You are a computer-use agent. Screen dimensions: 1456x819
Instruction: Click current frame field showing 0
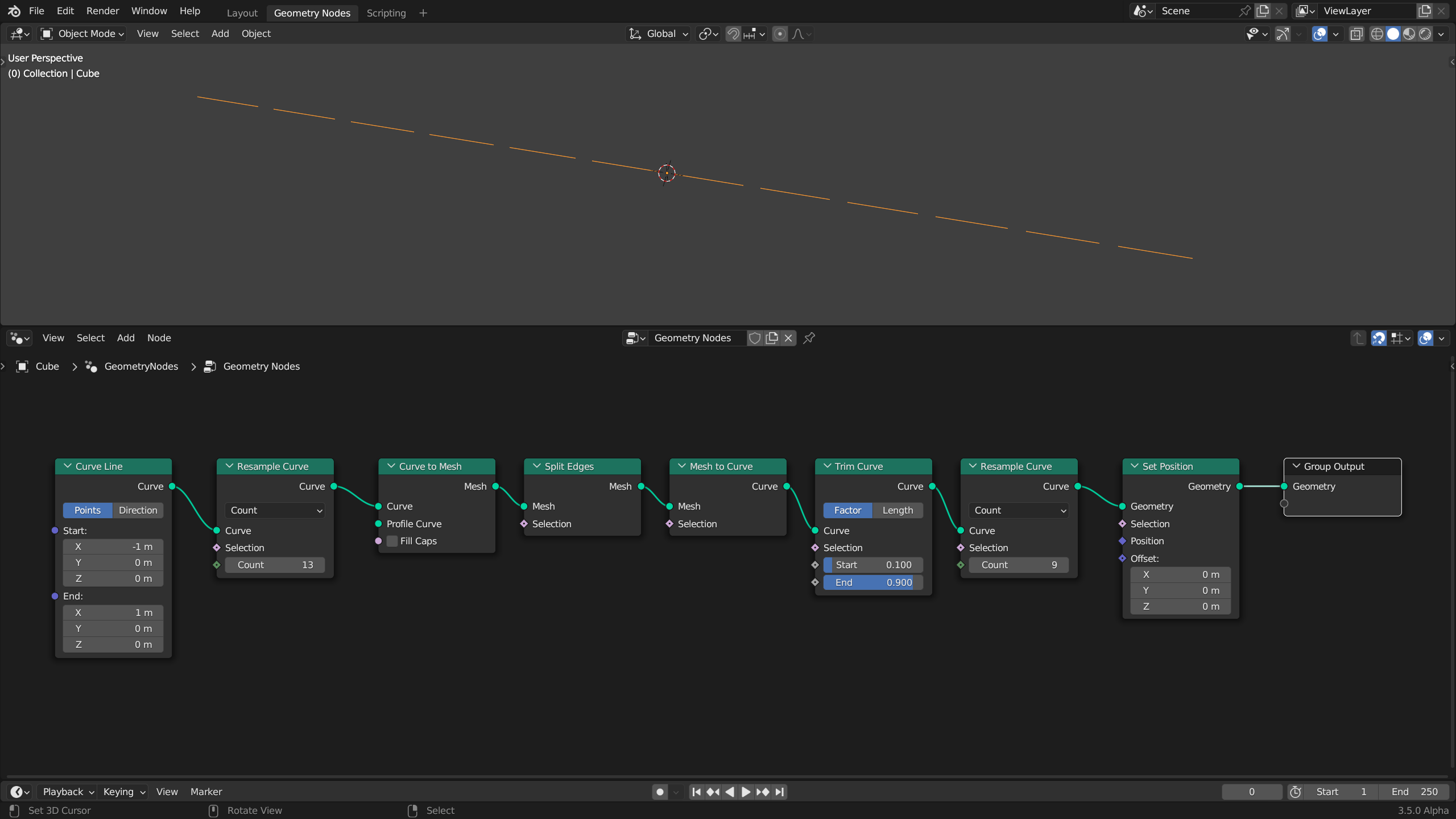[x=1252, y=792]
